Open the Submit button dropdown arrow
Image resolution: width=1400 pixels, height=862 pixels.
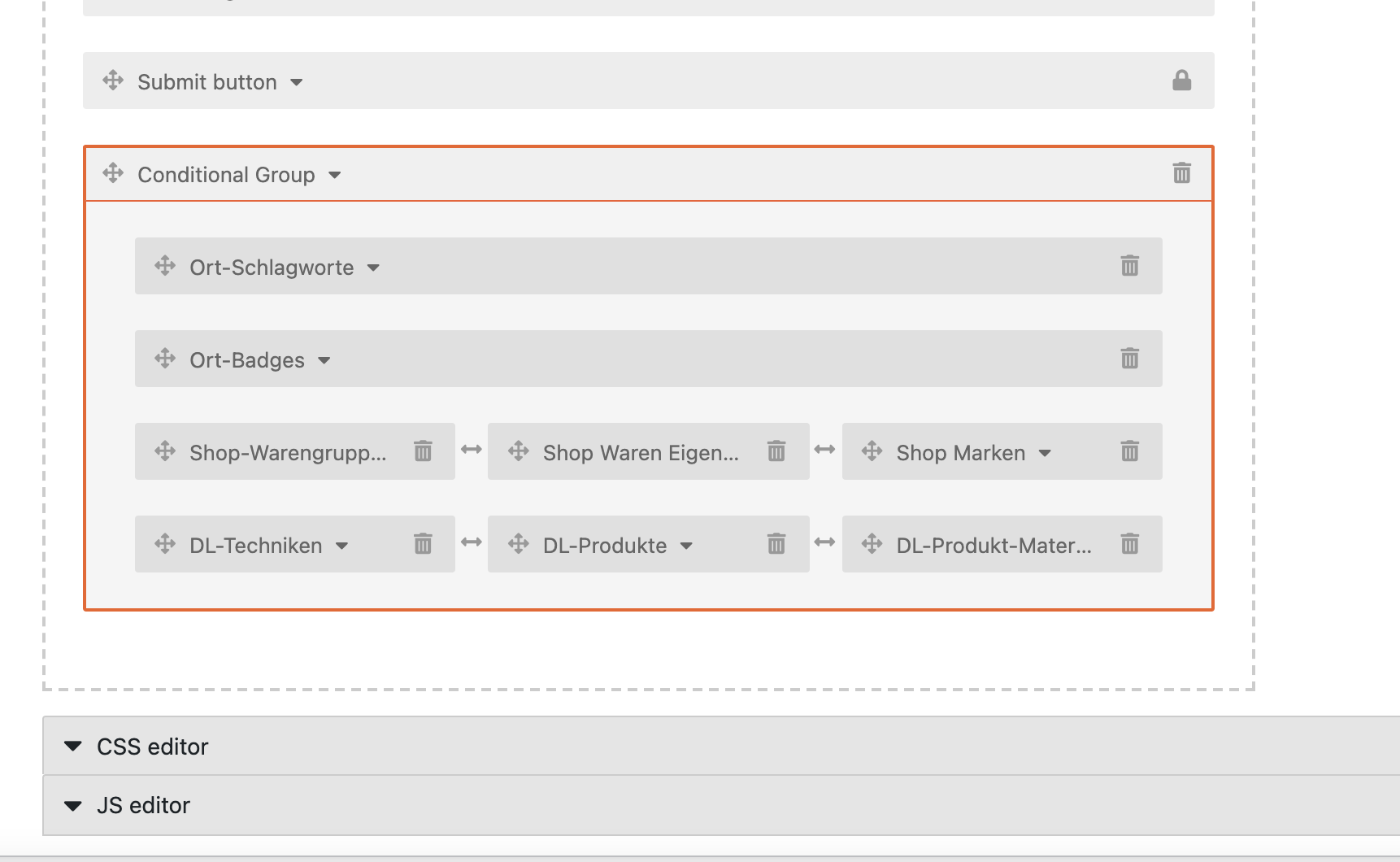pos(297,82)
